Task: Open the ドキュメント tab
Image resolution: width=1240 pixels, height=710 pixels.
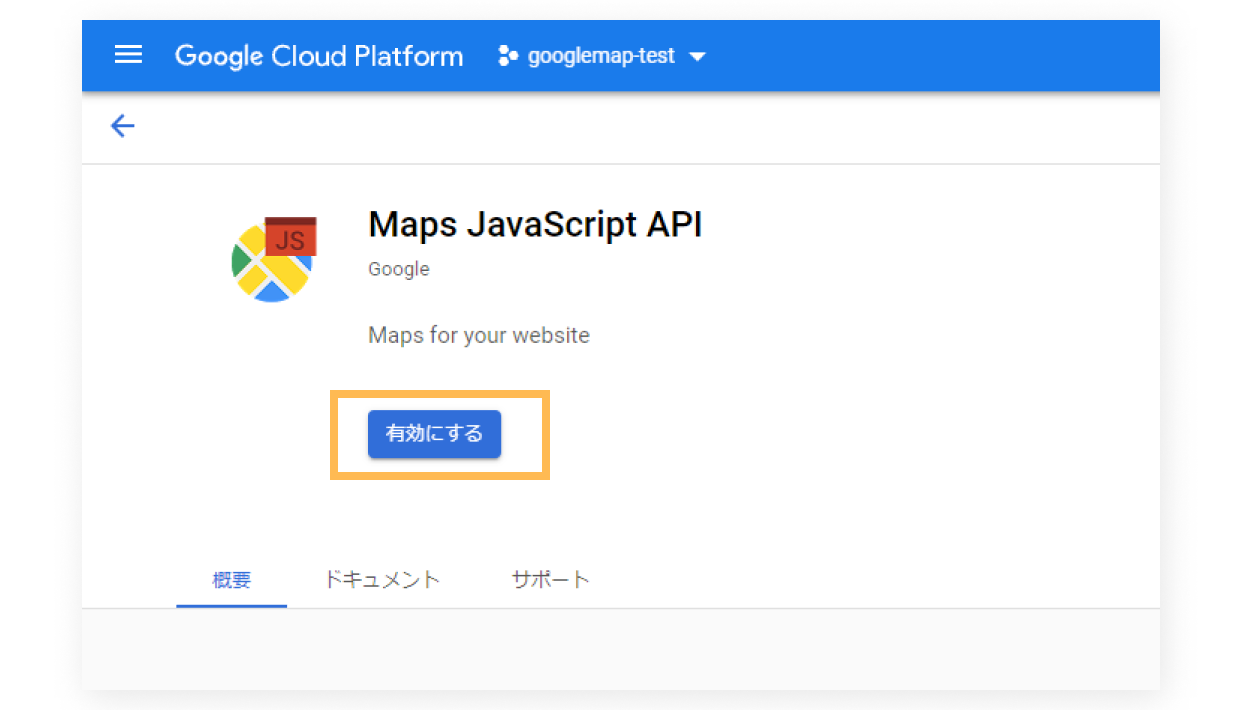Action: 382,580
